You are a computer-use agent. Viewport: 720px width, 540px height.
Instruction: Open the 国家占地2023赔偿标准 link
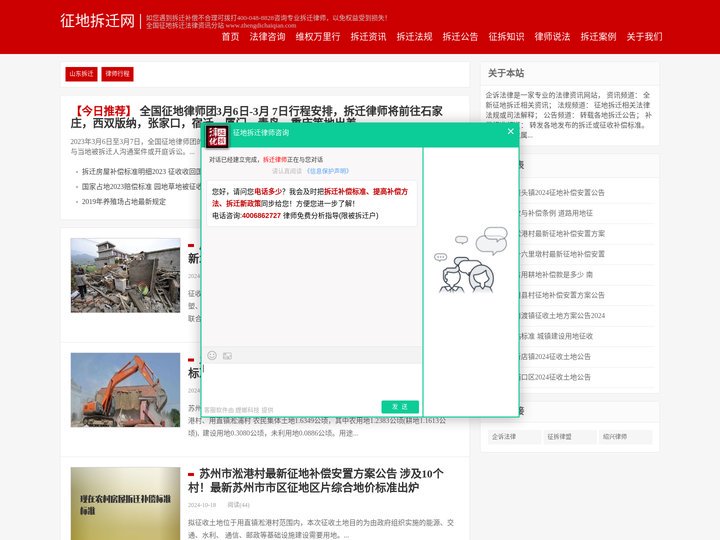click(x=141, y=186)
